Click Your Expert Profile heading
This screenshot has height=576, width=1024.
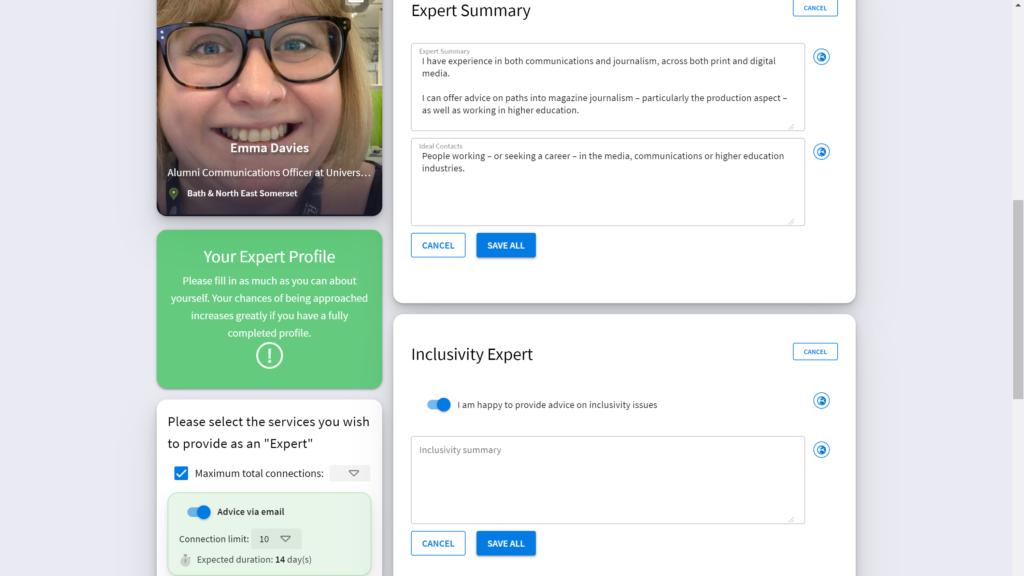[269, 257]
